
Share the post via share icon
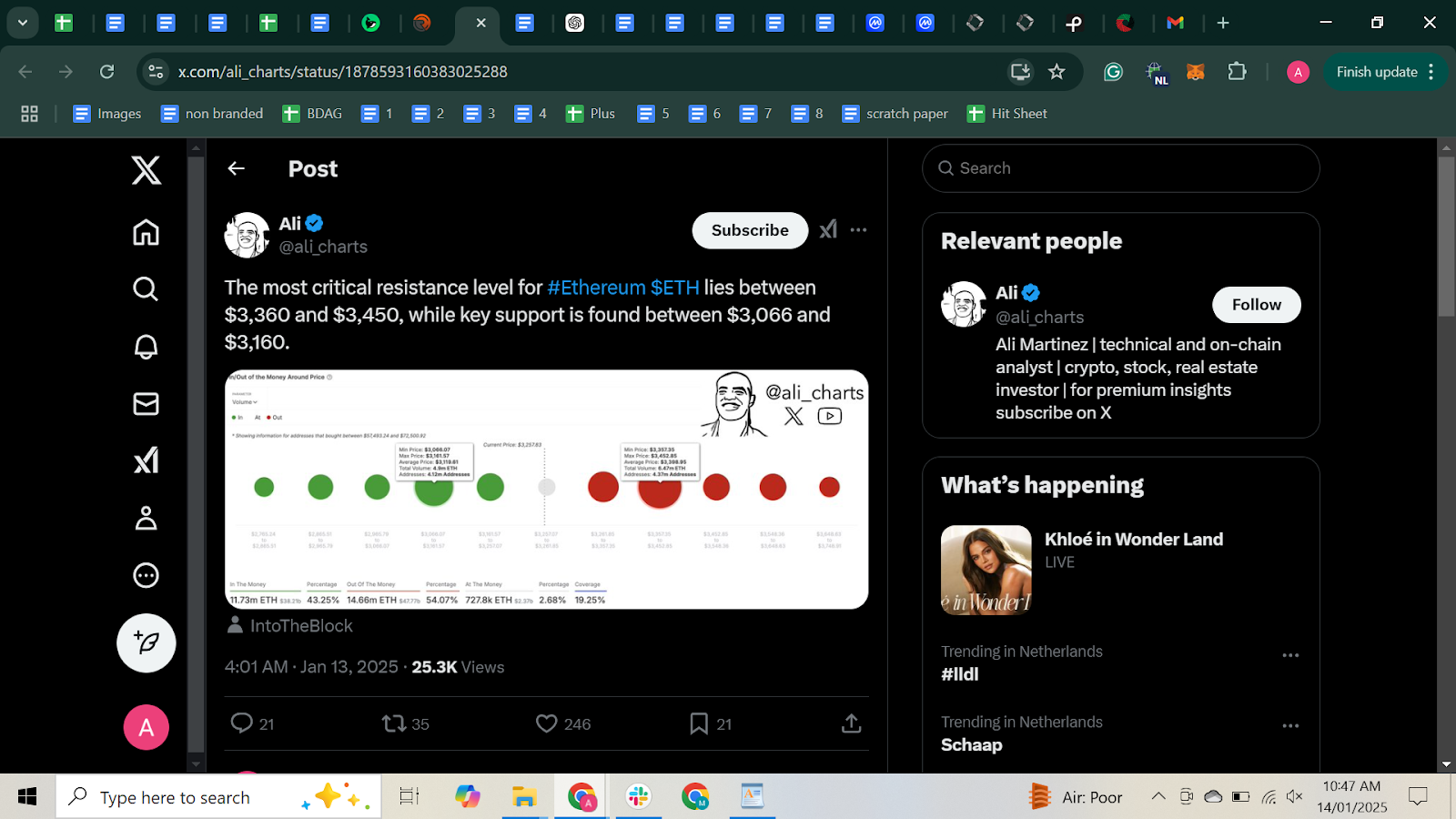(851, 723)
